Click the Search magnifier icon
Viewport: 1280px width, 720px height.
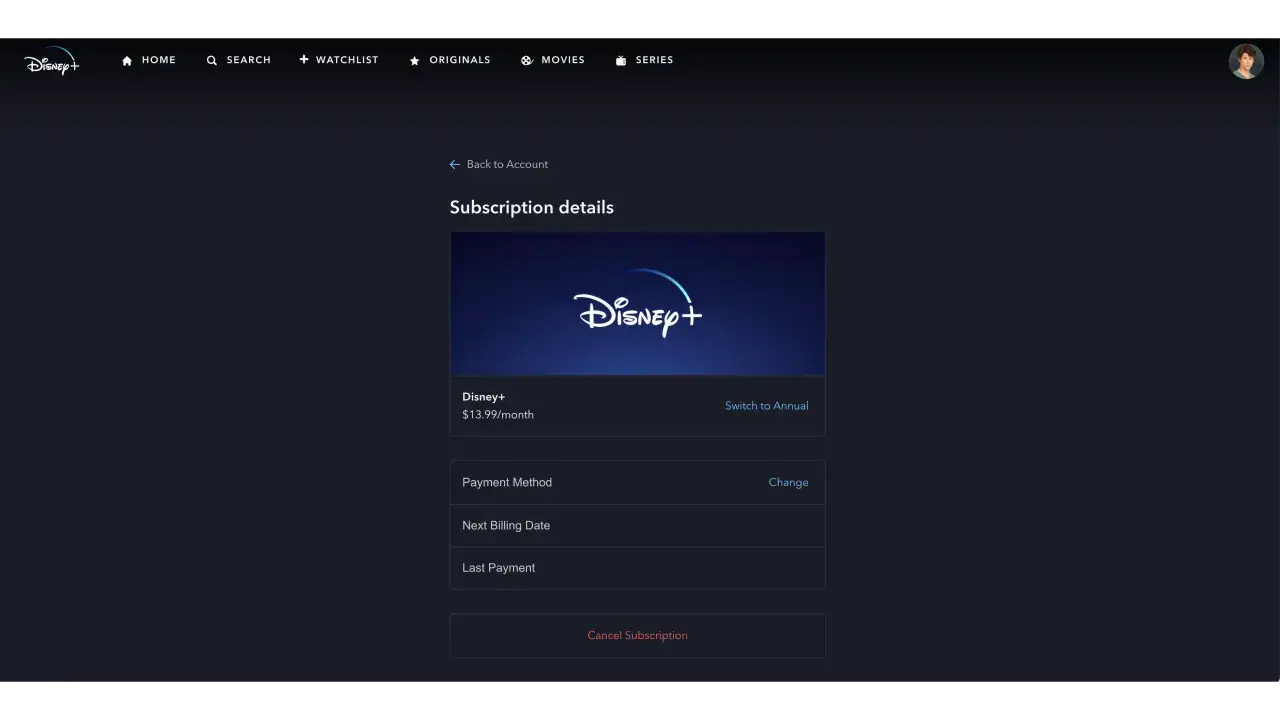click(212, 61)
